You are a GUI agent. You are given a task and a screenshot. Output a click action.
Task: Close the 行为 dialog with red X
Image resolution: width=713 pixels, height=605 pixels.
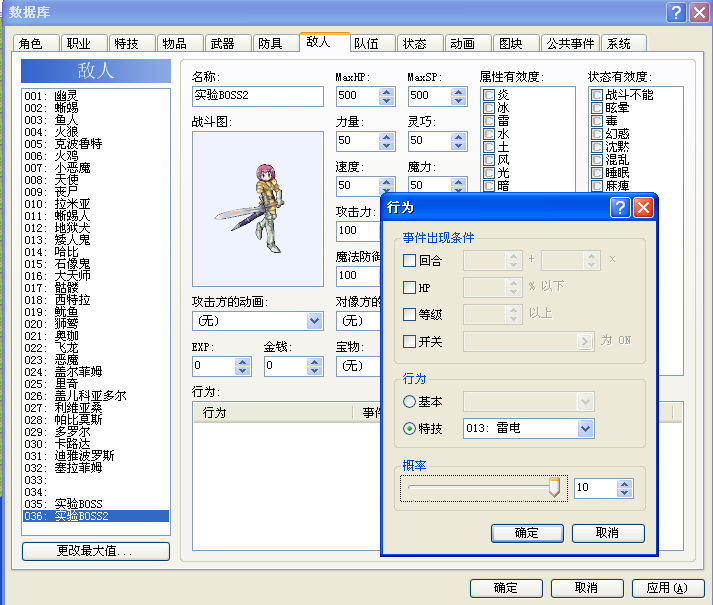[x=643, y=208]
